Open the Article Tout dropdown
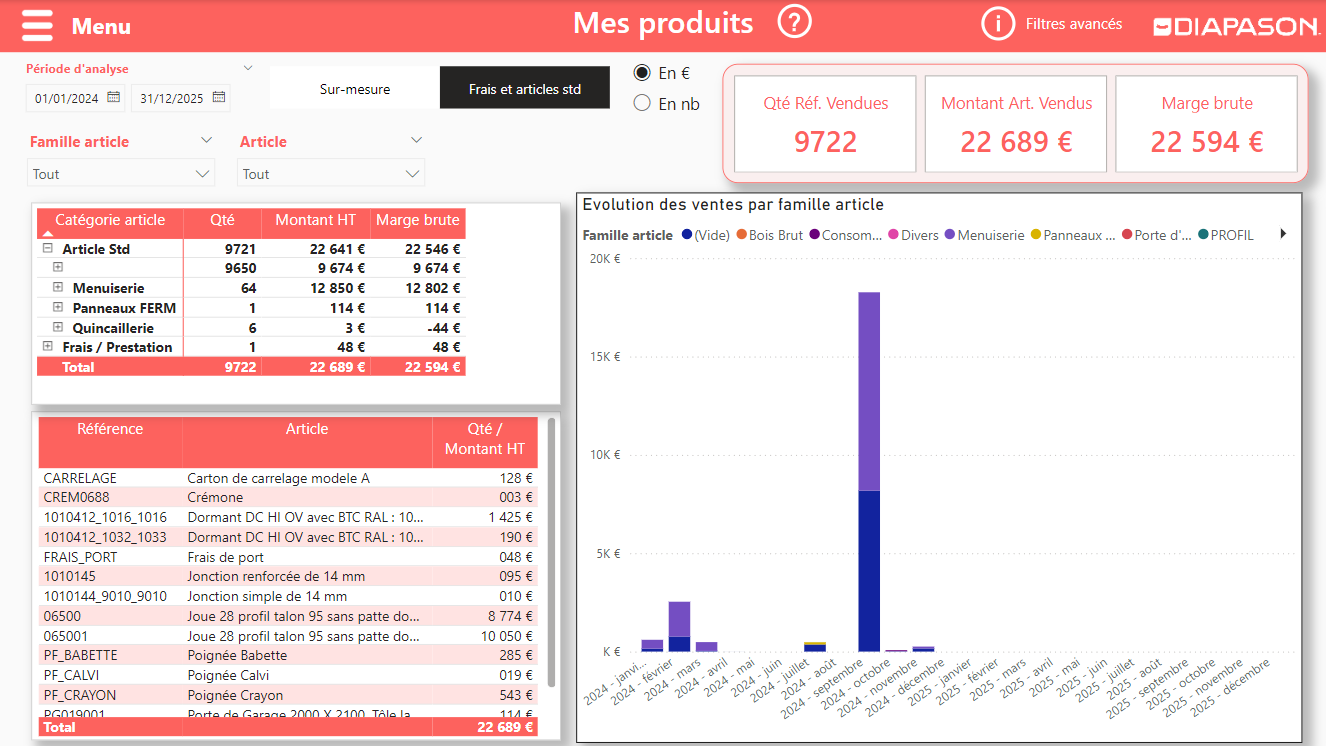The height and width of the screenshot is (746, 1326). click(x=331, y=173)
